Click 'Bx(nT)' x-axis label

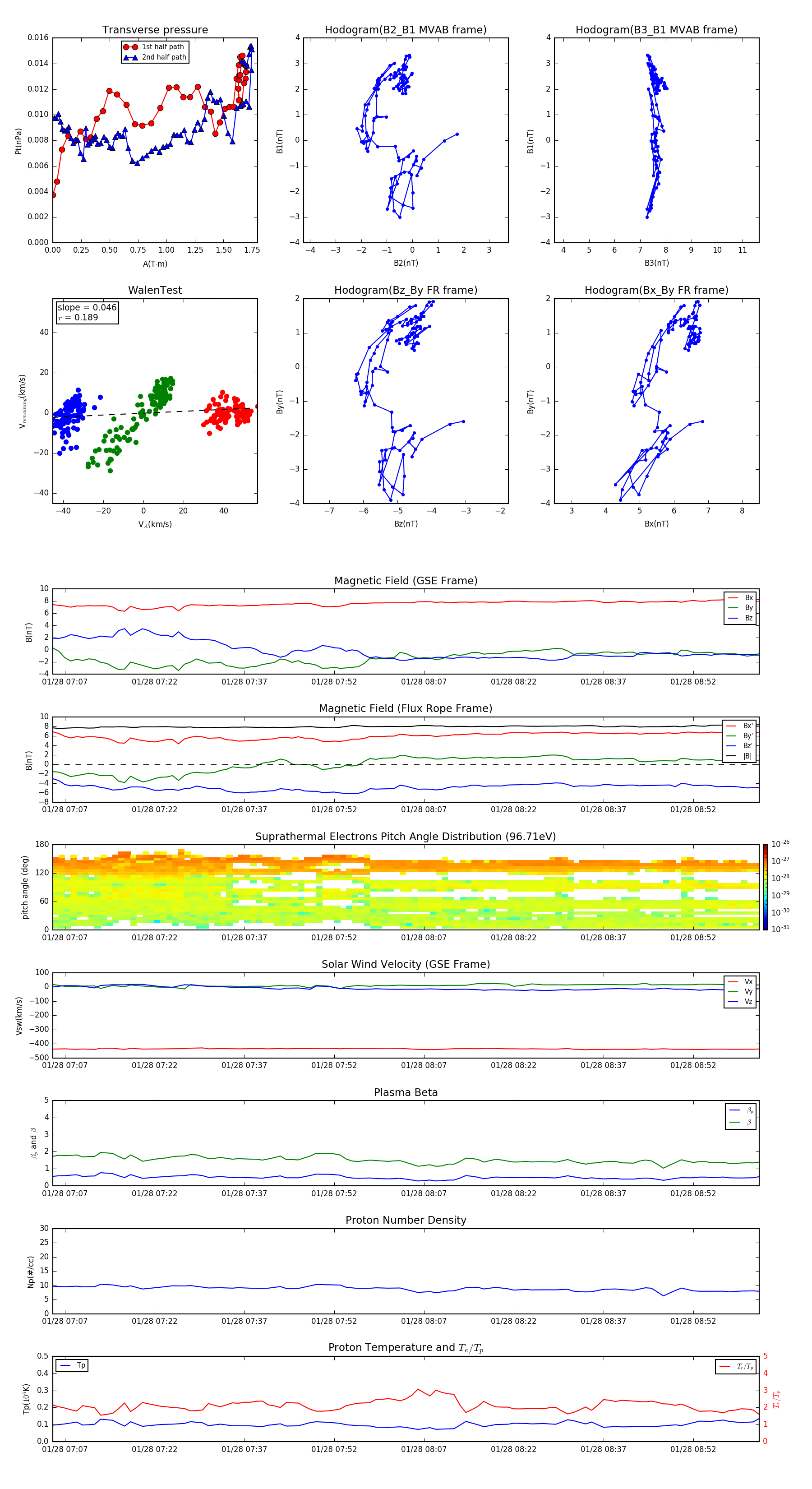click(656, 524)
